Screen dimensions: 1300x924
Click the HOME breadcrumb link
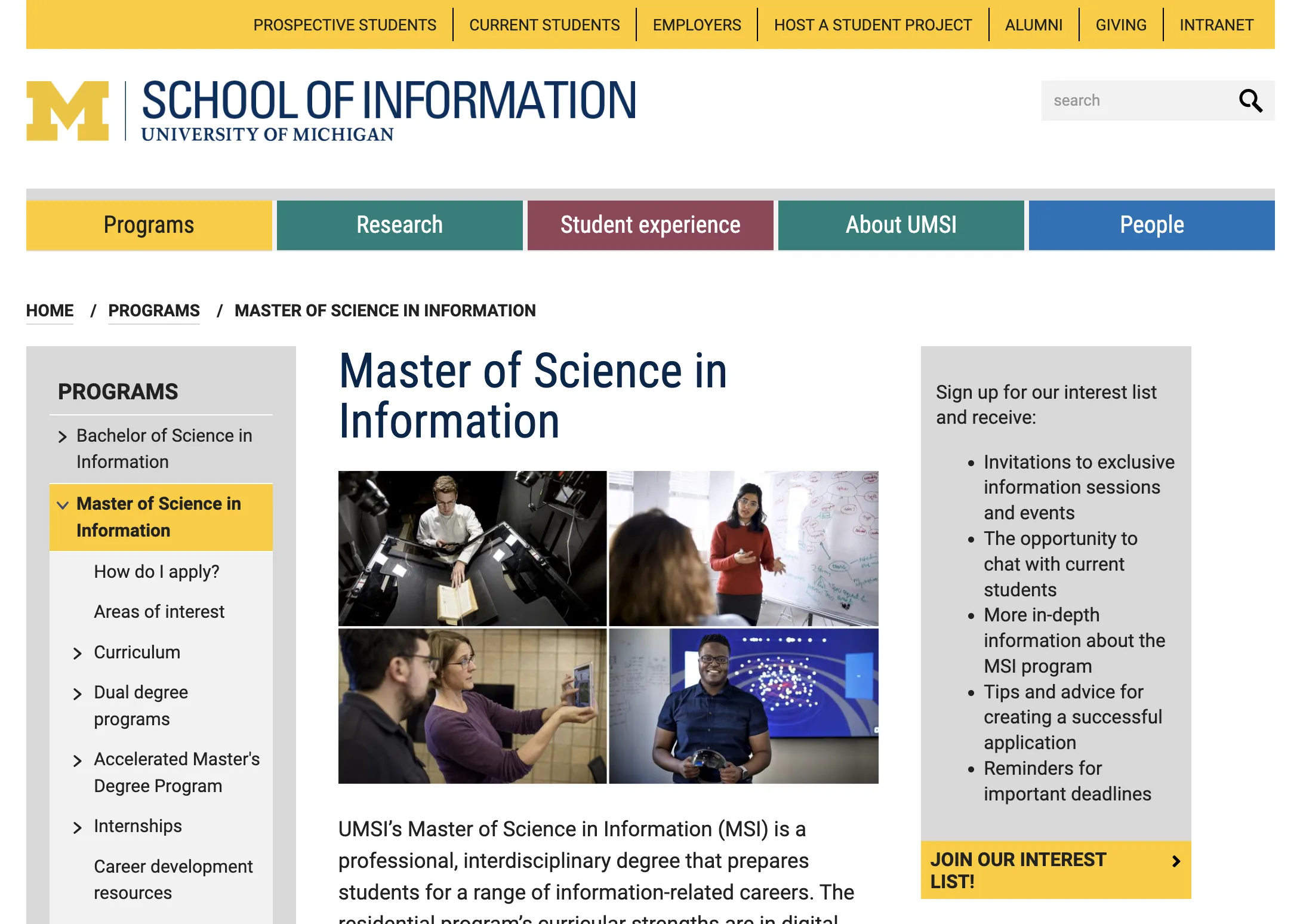pyautogui.click(x=50, y=310)
